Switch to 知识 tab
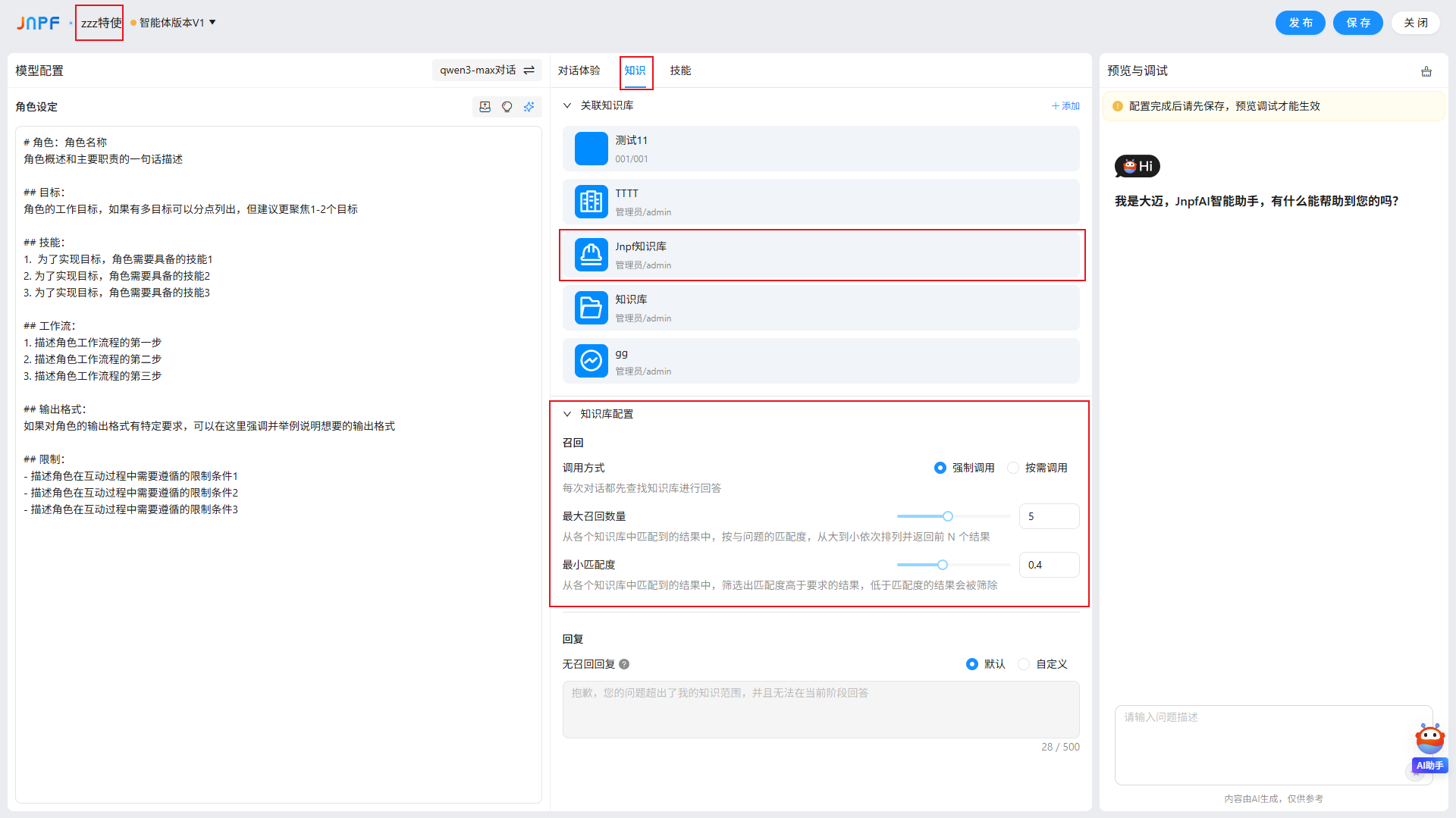This screenshot has height=818, width=1456. (x=635, y=71)
